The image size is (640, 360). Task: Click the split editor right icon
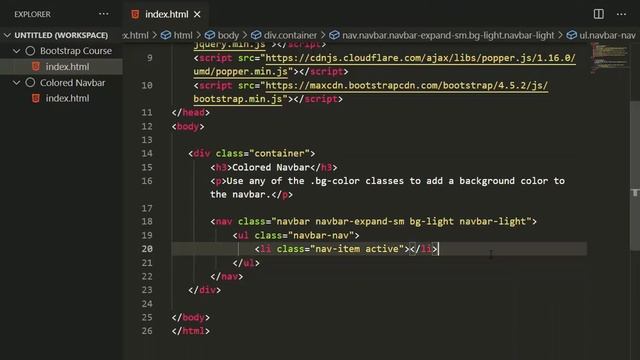pos(598,14)
